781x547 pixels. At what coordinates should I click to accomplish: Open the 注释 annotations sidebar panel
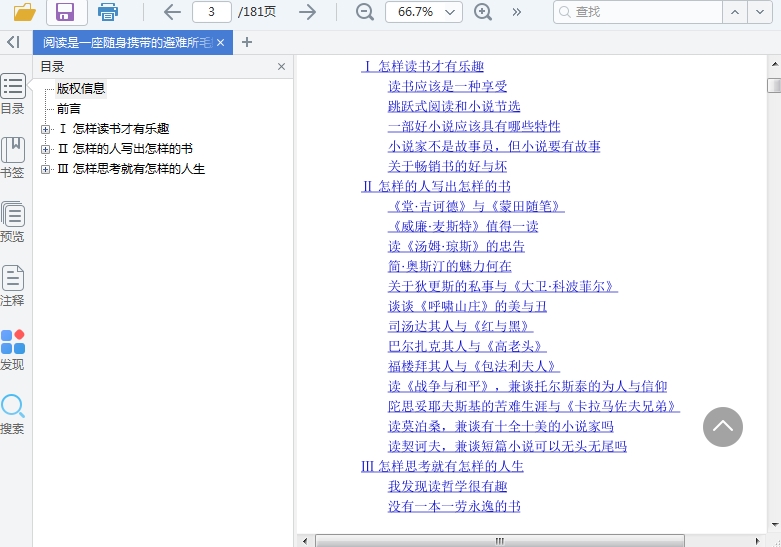(x=12, y=285)
